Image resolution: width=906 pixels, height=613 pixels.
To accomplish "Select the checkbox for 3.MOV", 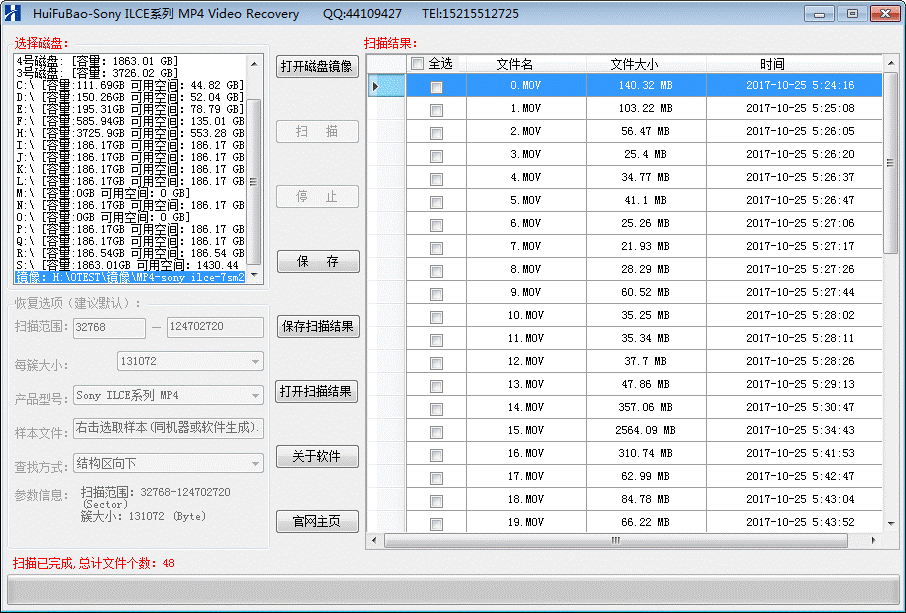I will [436, 156].
